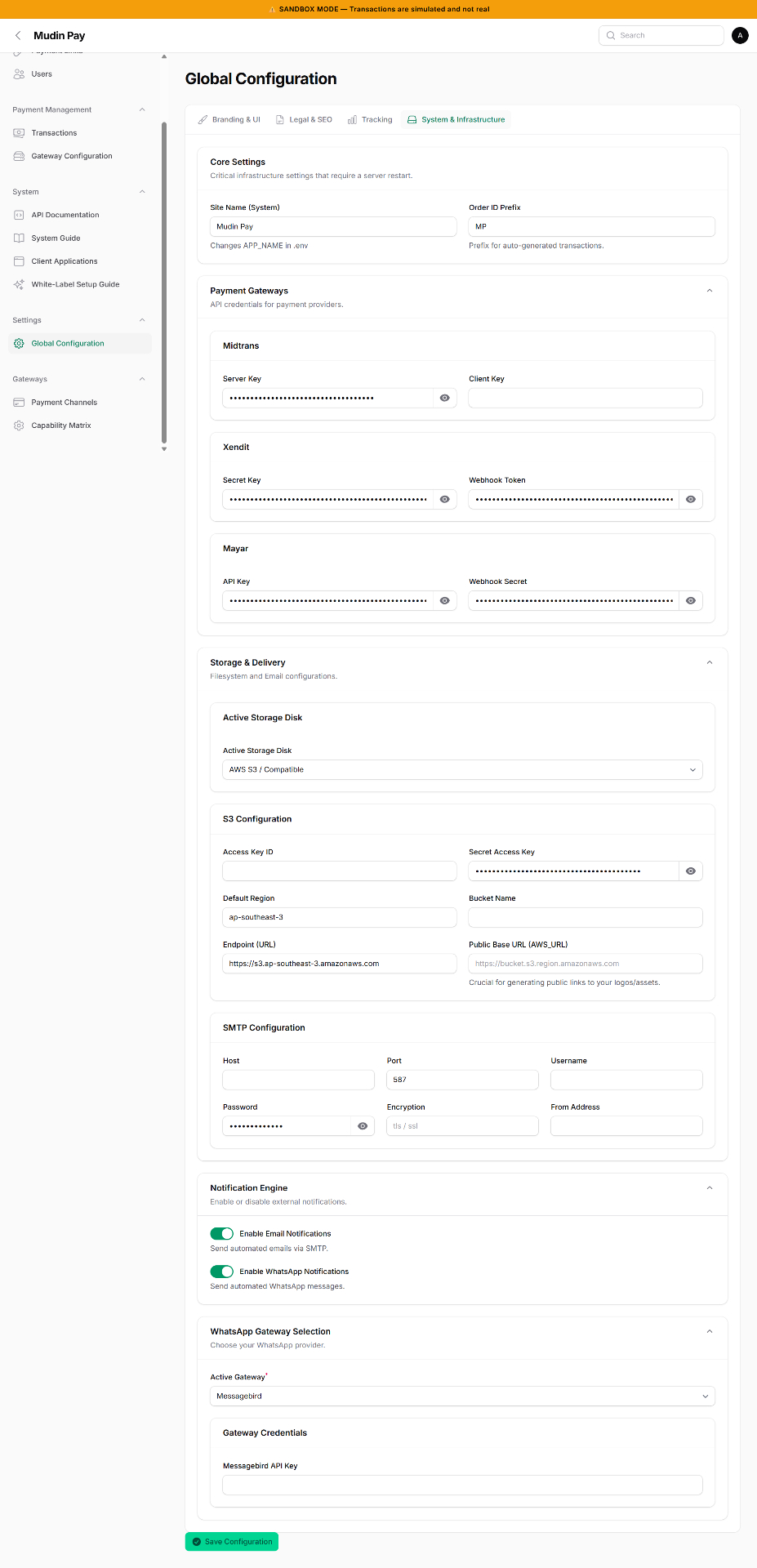Collapse the System sidebar group
757x1568 pixels.
pos(142,192)
